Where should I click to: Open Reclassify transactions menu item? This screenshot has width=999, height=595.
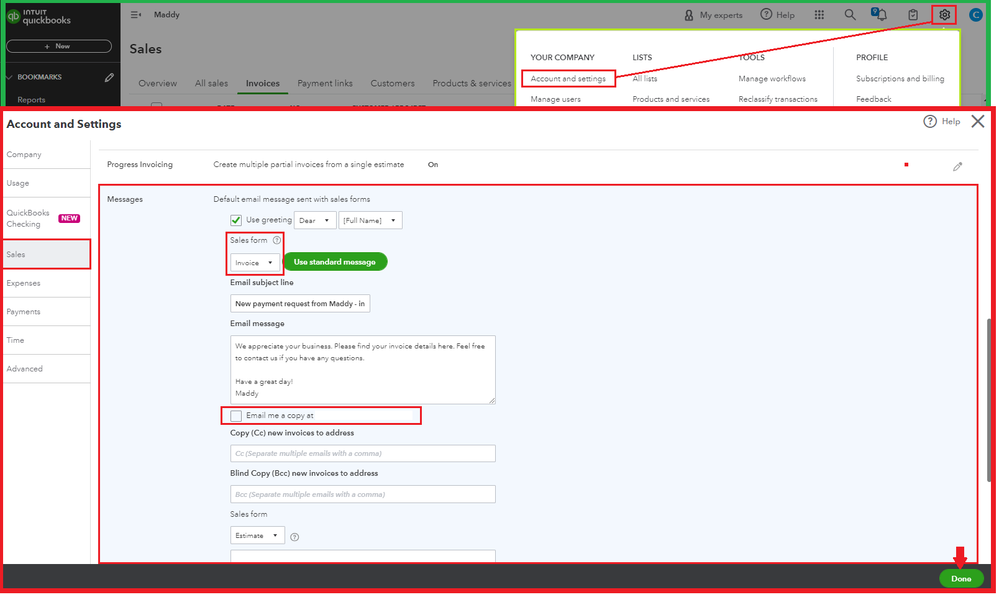pyautogui.click(x=778, y=99)
